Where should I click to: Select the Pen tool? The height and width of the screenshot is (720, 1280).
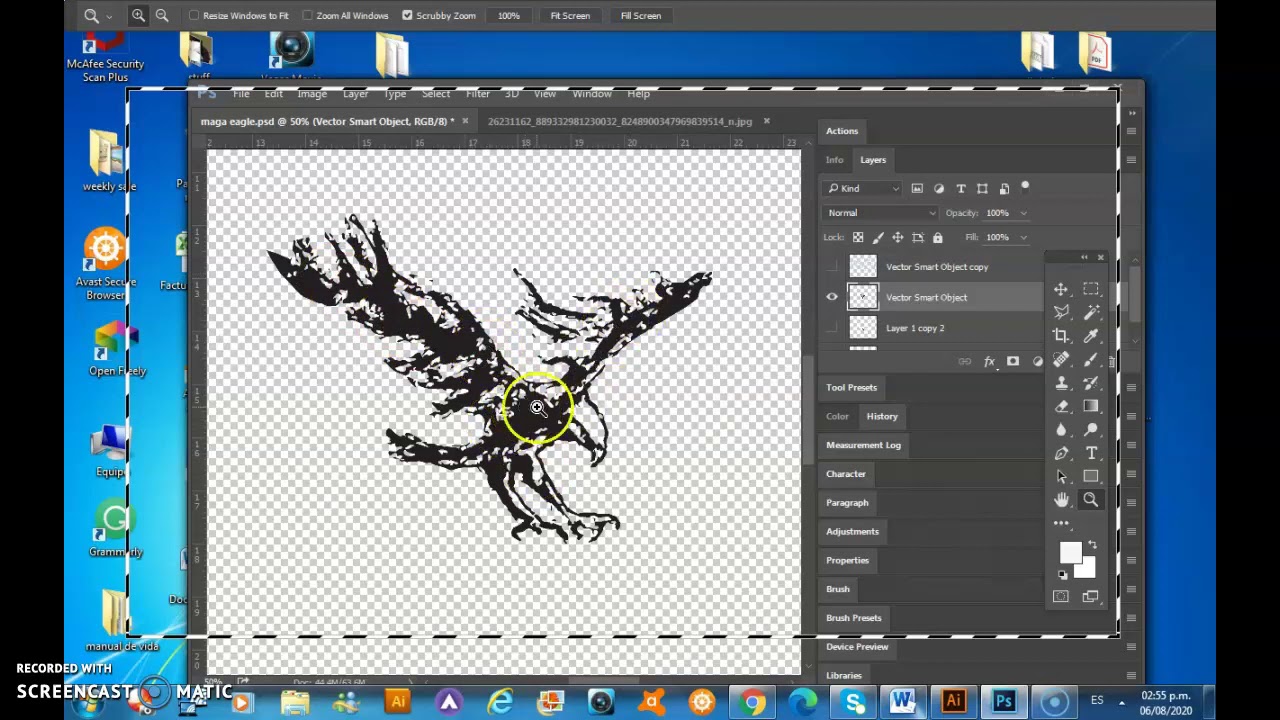[x=1061, y=453]
